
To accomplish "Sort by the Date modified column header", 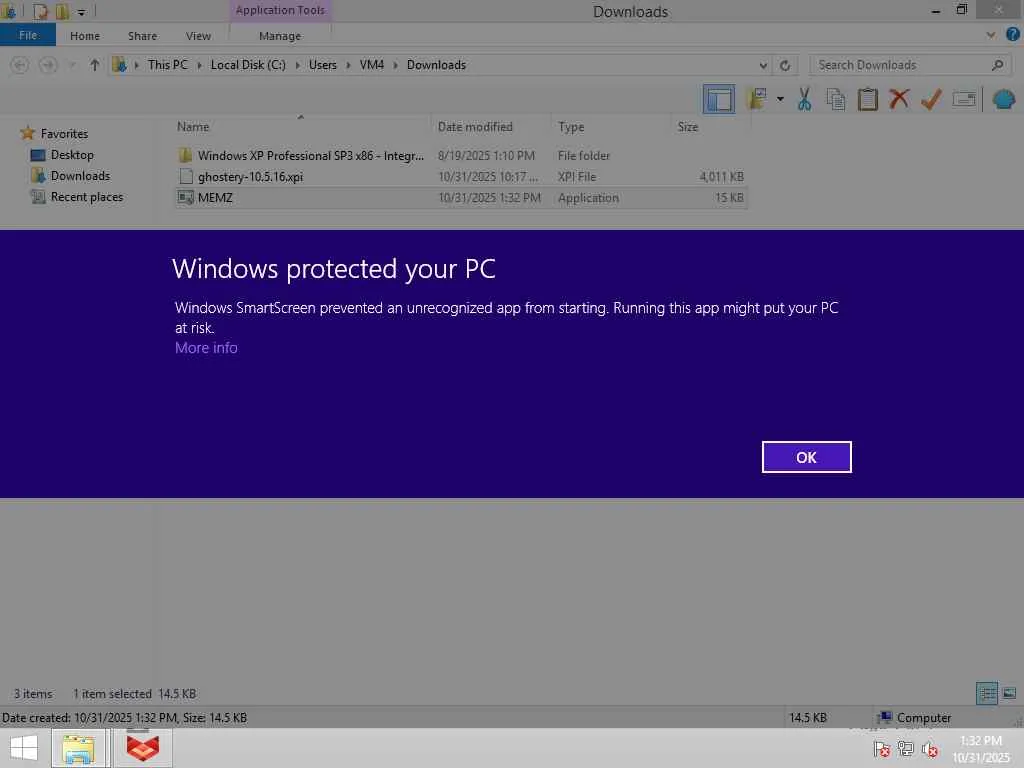I will coord(475,127).
